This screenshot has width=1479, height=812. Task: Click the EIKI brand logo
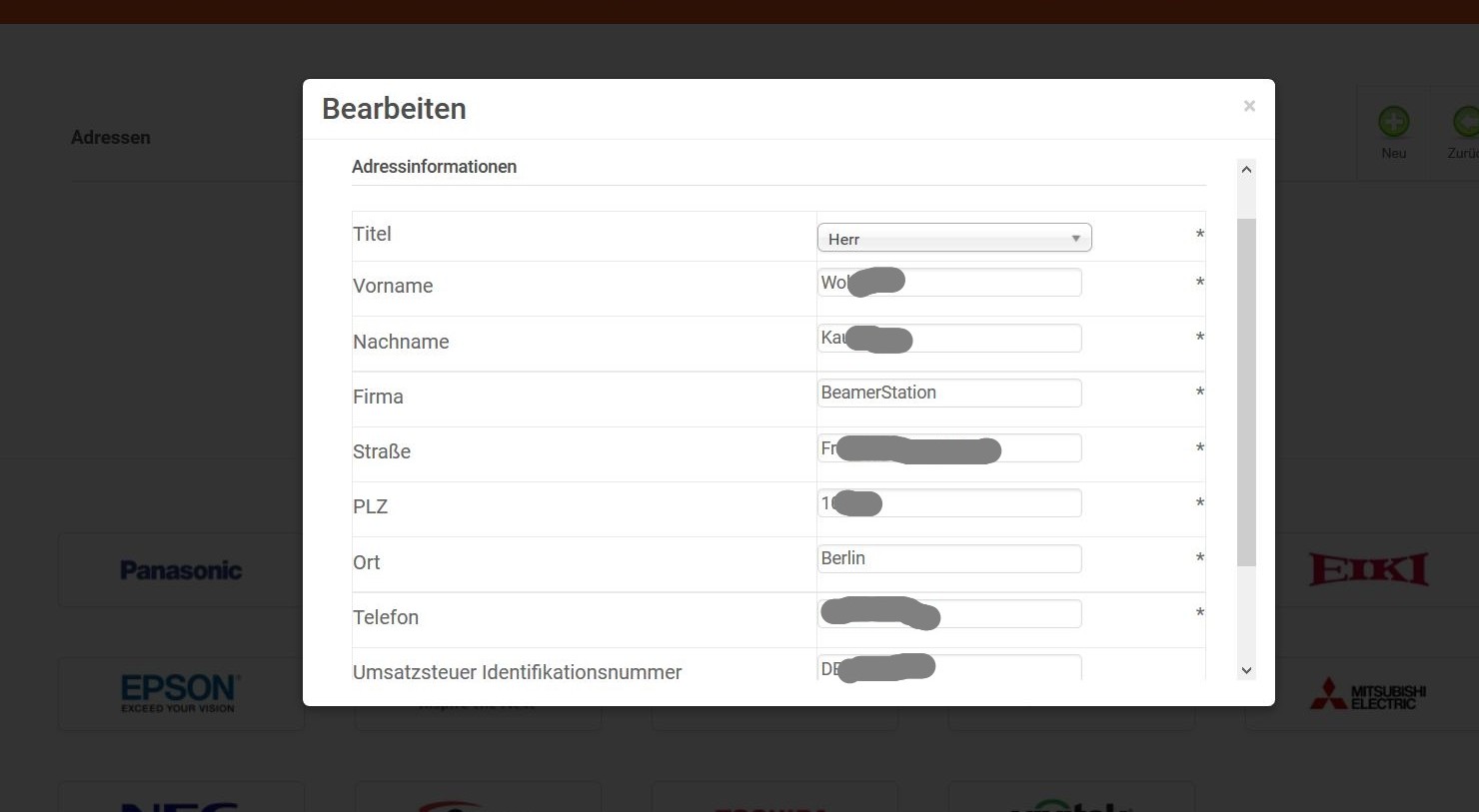click(1368, 569)
